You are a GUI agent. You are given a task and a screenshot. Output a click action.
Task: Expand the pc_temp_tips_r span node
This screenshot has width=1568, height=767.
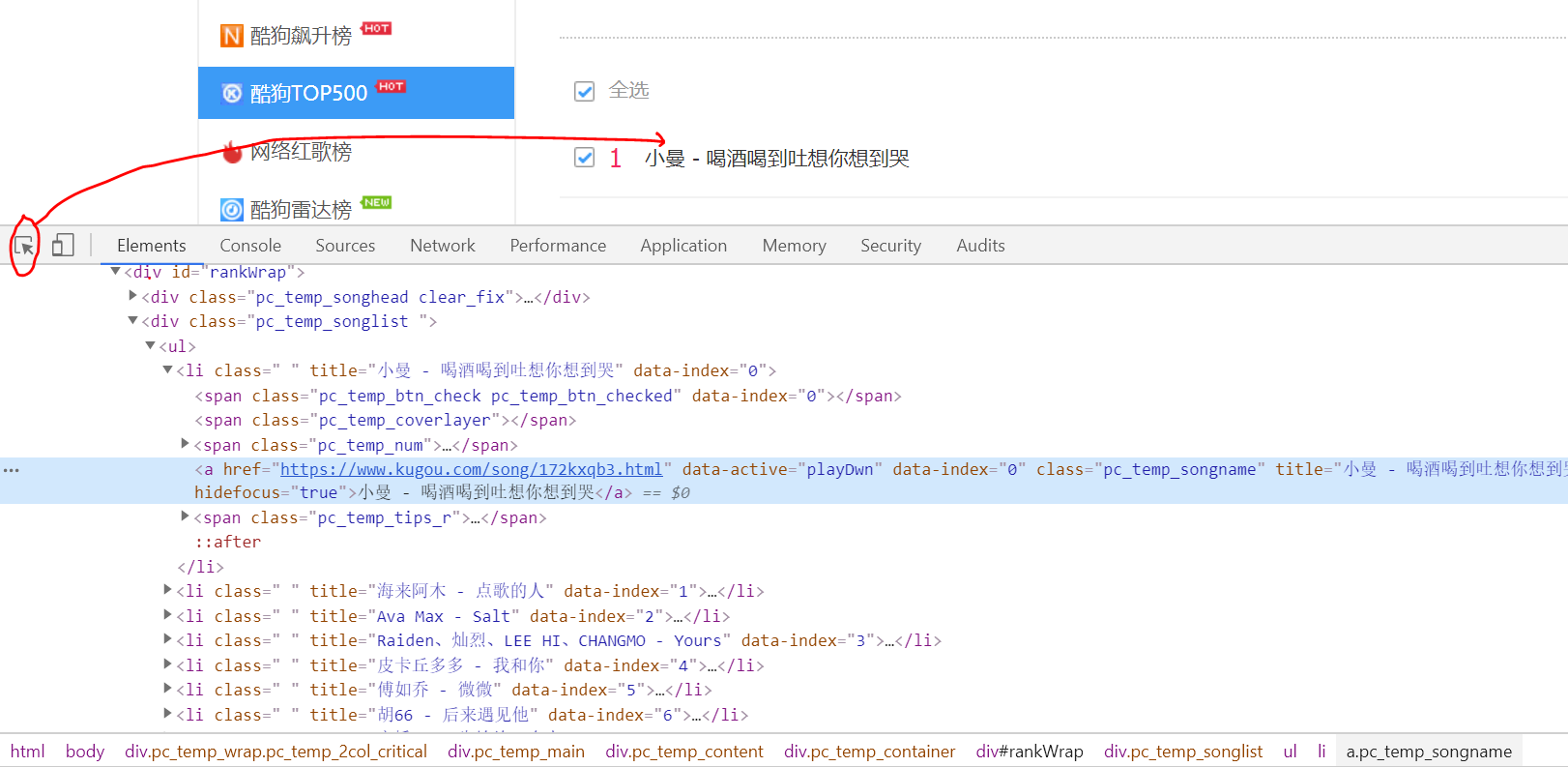coord(186,516)
